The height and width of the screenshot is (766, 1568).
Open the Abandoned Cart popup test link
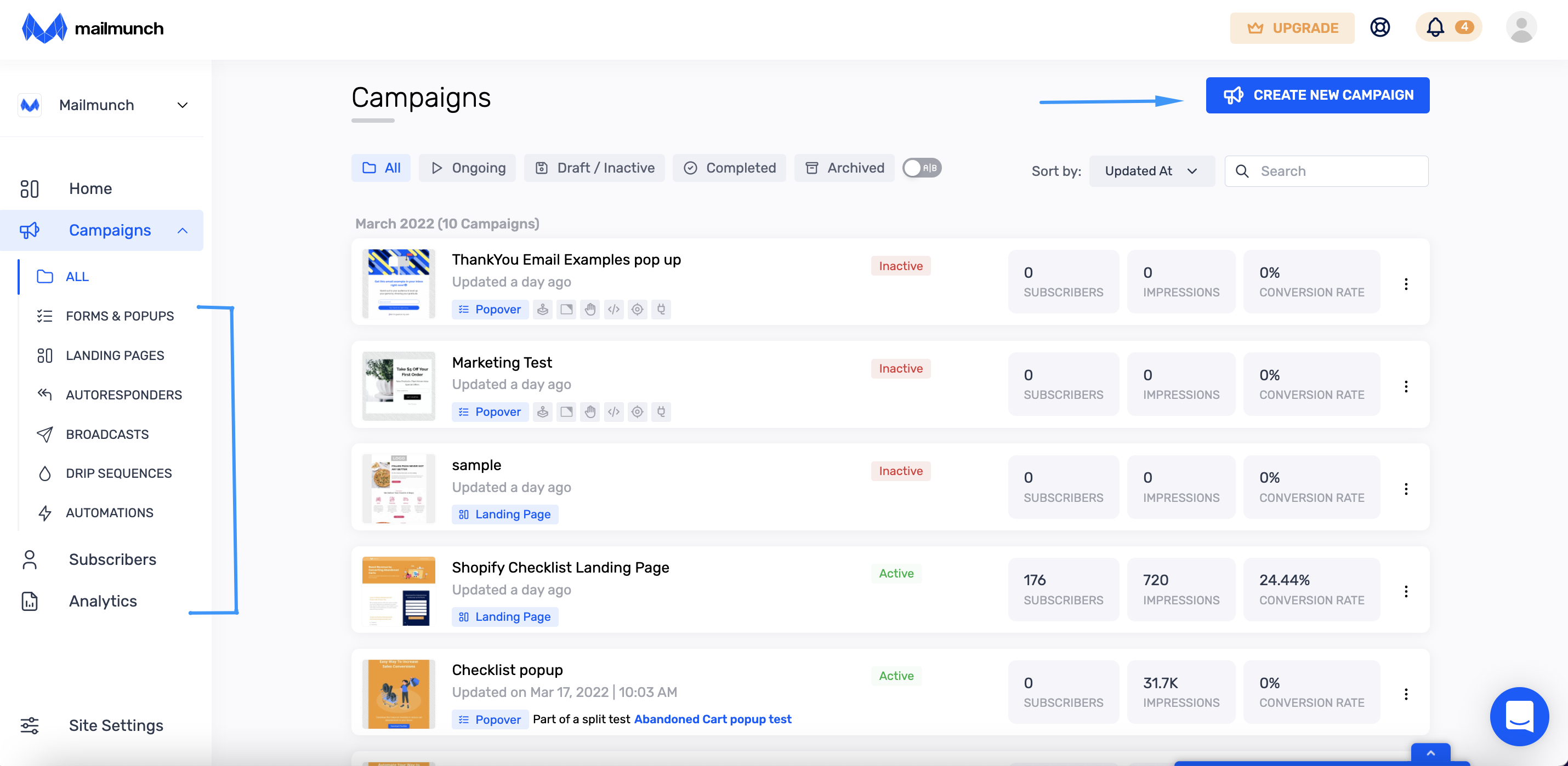pos(712,719)
